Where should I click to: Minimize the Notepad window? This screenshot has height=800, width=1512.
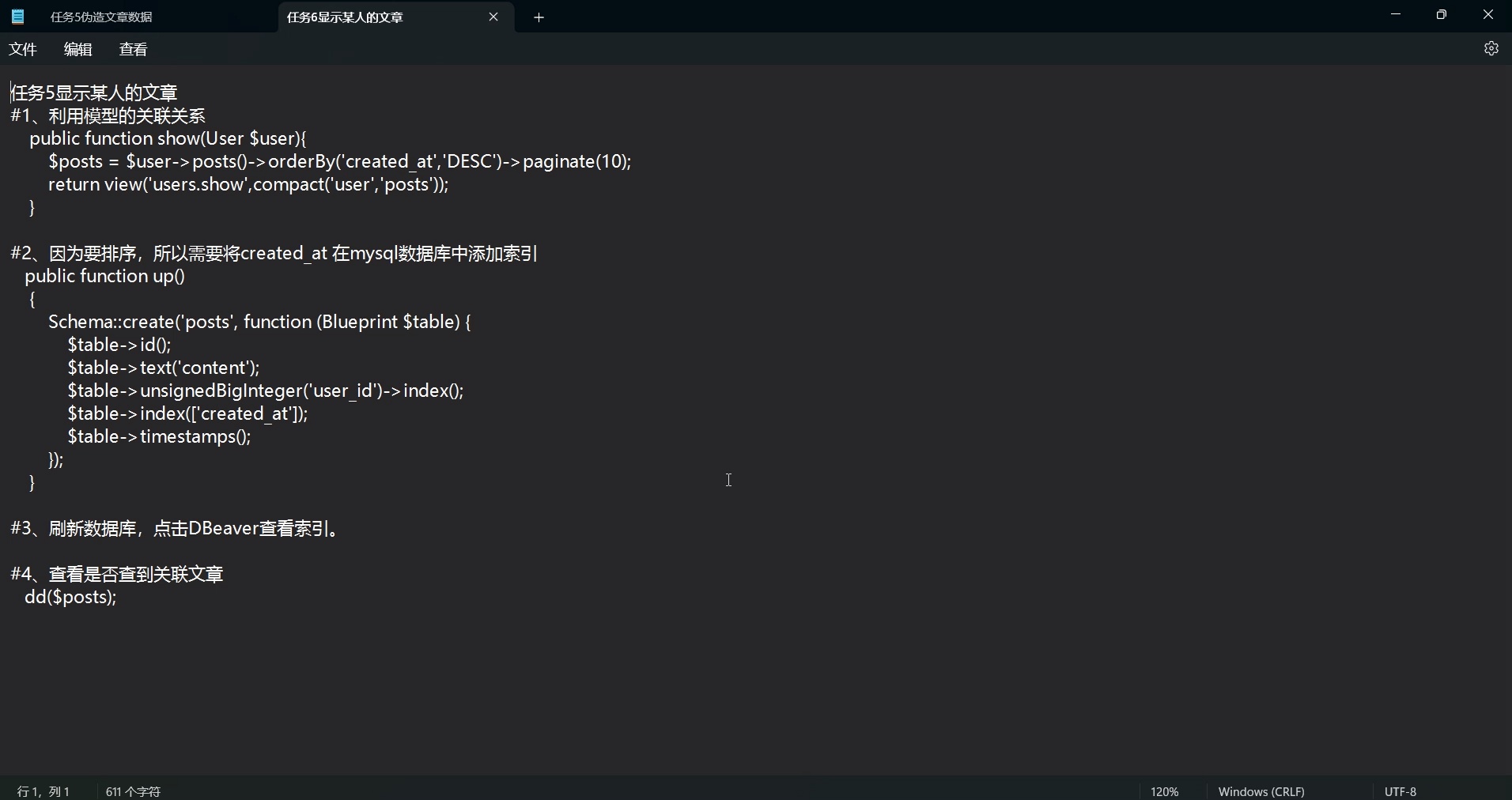pos(1396,14)
